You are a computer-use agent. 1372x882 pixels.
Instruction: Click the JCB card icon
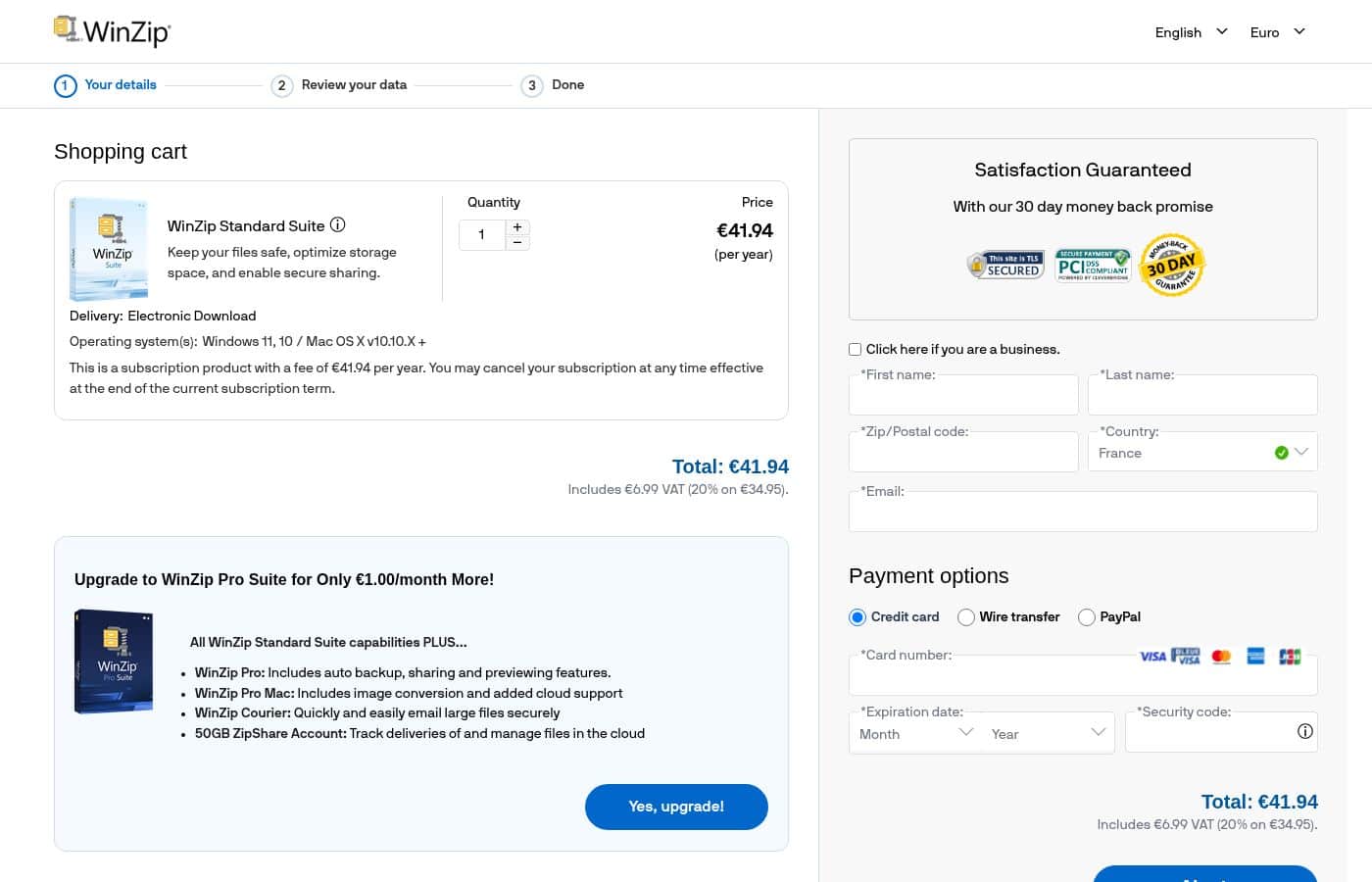[x=1290, y=657]
